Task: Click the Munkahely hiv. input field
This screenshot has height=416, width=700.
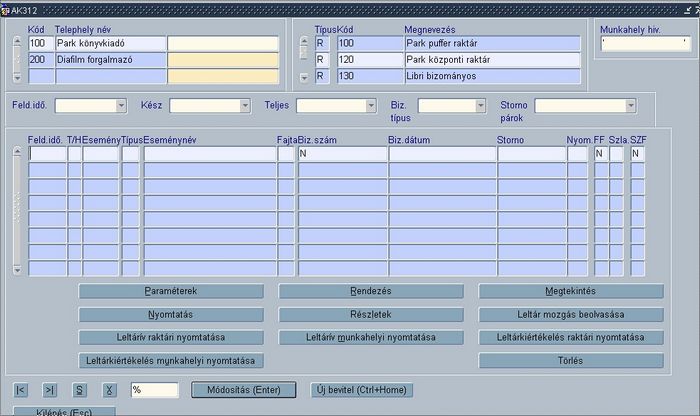Action: tap(646, 44)
